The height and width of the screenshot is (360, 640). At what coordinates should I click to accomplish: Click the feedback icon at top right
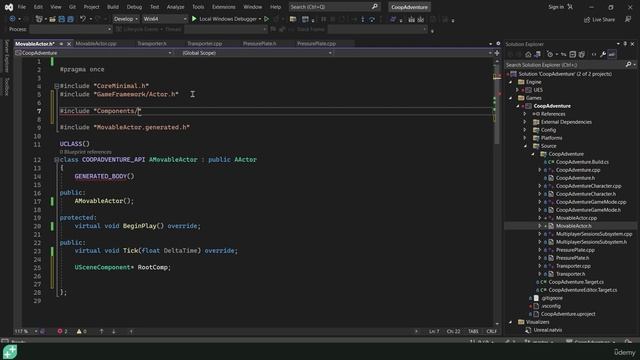point(628,20)
